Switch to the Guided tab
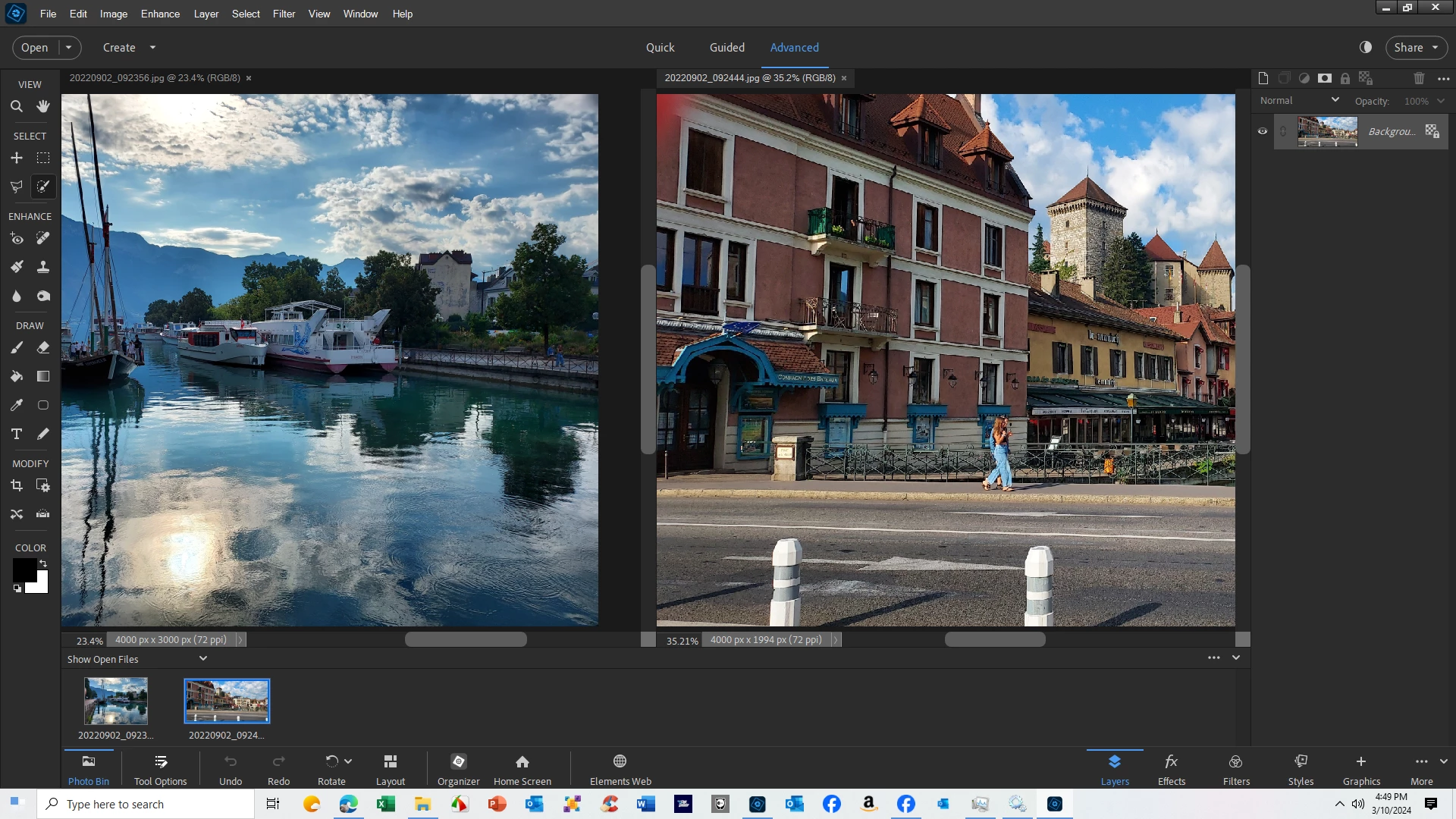 pos(726,47)
